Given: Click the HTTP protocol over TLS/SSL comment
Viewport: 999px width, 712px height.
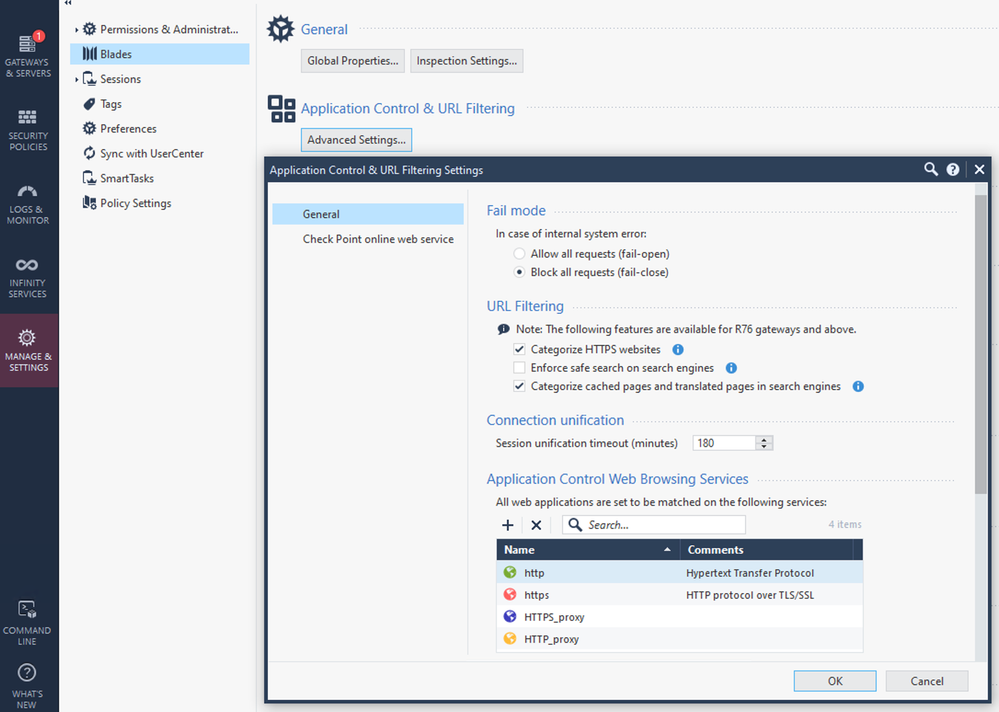Looking at the screenshot, I should 750,595.
